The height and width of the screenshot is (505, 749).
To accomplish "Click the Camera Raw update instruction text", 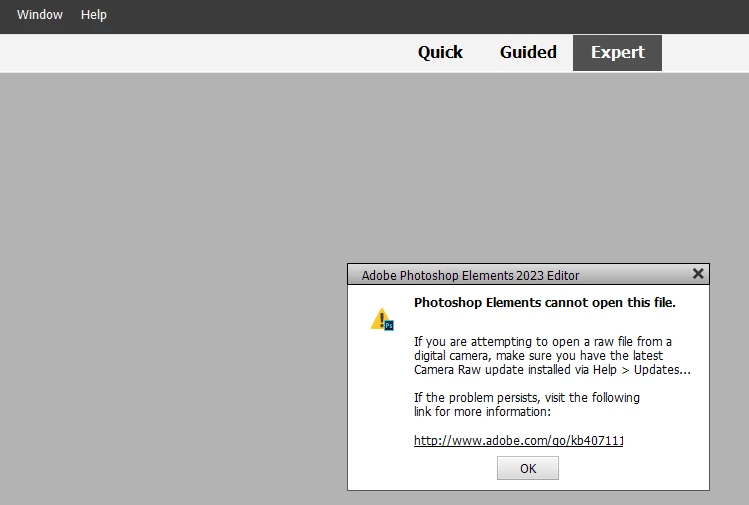I will click(552, 355).
